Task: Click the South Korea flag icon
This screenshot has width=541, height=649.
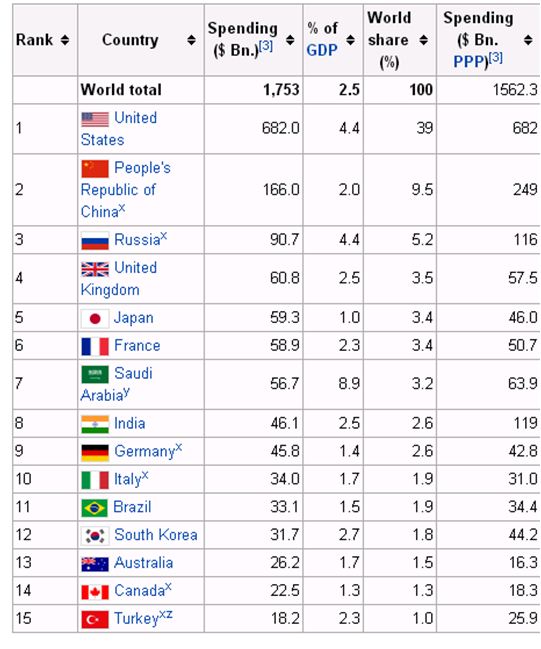Action: coord(95,536)
